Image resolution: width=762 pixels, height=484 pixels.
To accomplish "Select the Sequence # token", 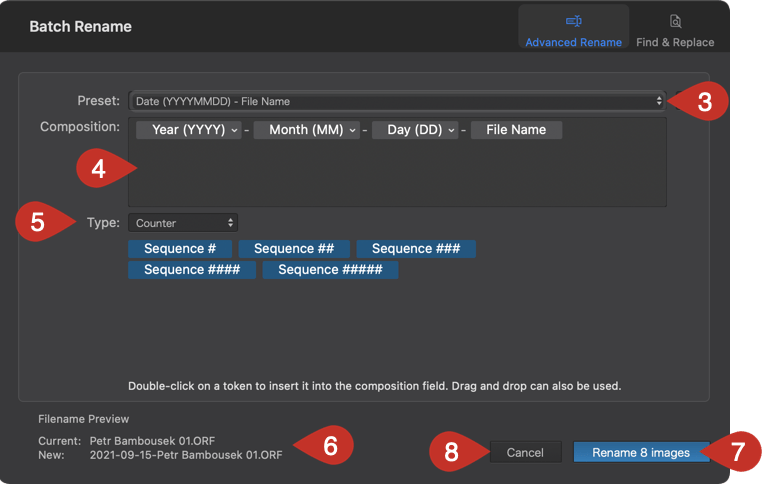I will 180,249.
